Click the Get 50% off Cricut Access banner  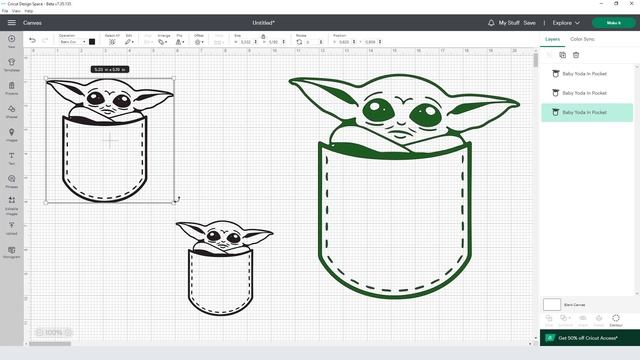click(590, 338)
